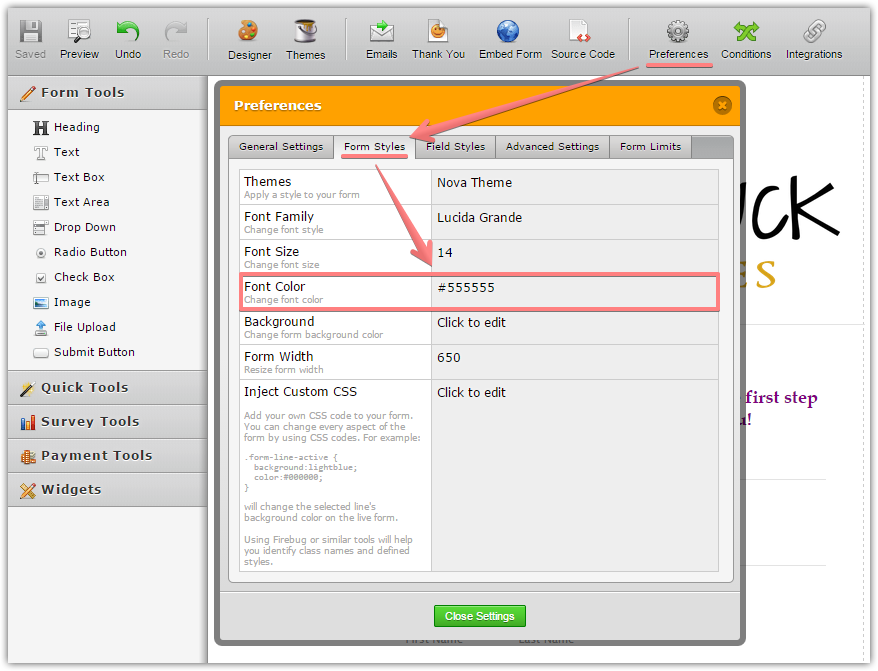Click the Conditions toolbar icon
Viewport: 878px width, 671px height.
point(745,32)
